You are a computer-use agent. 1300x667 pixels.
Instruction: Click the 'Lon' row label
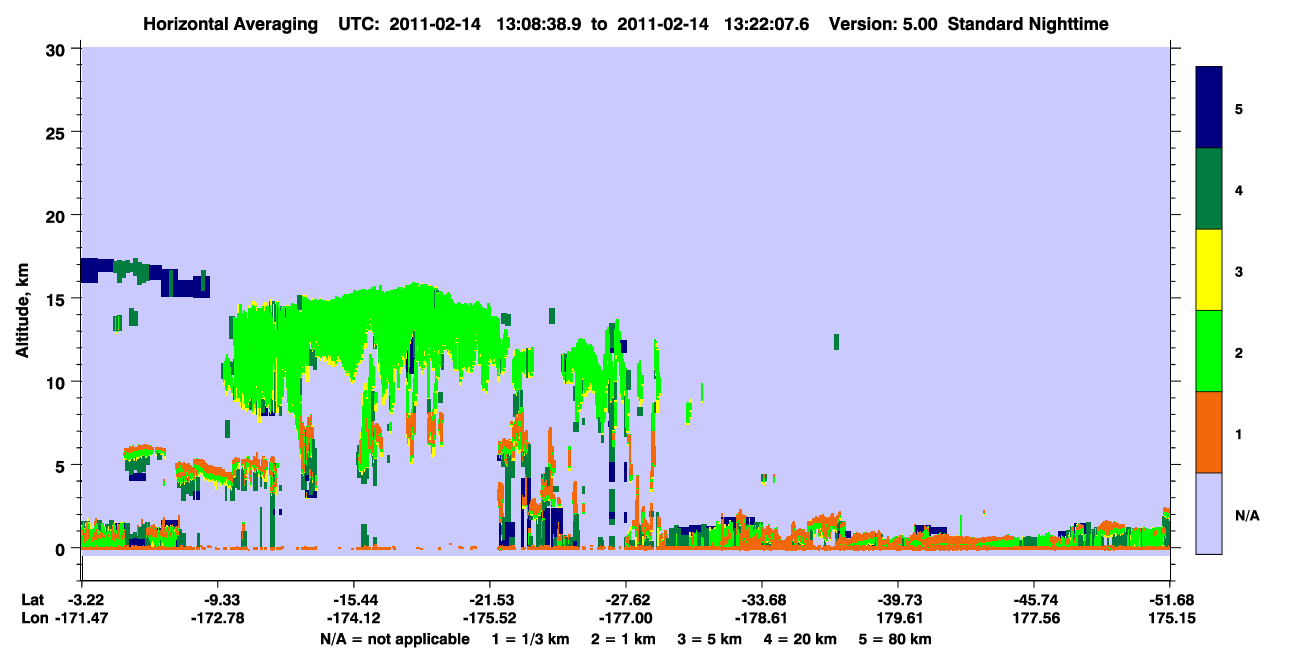33,619
